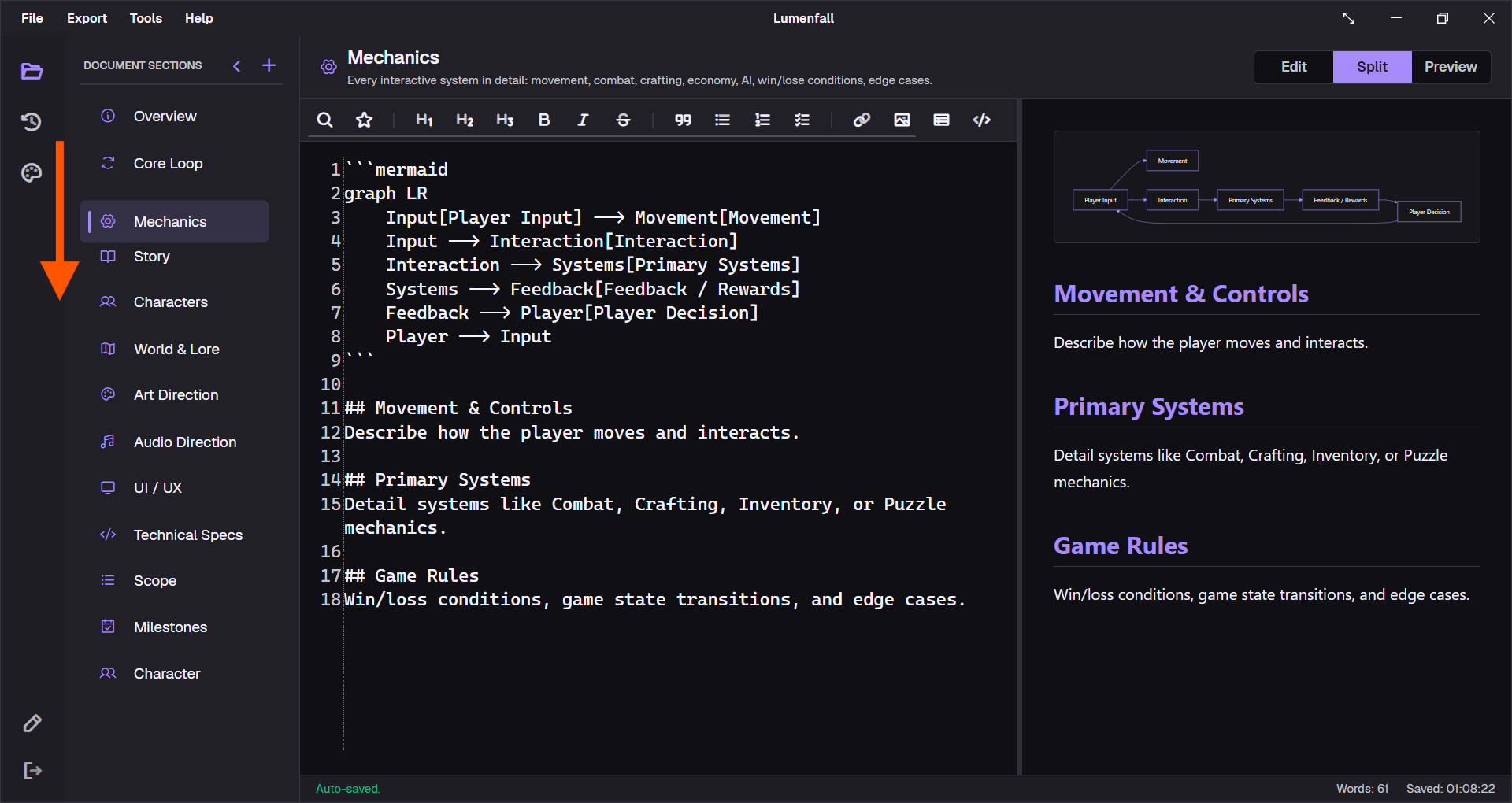The width and height of the screenshot is (1512, 803).
Task: Click the Game Rules preview heading
Action: coord(1121,546)
